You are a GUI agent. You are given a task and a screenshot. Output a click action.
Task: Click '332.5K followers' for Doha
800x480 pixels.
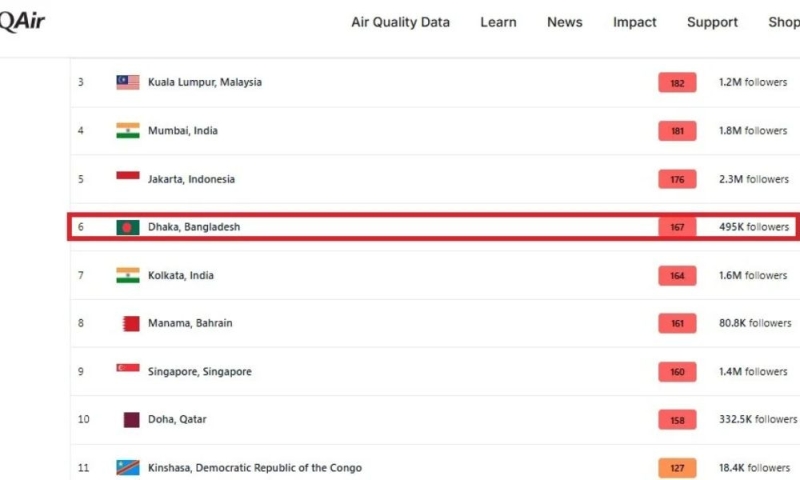[x=758, y=419]
